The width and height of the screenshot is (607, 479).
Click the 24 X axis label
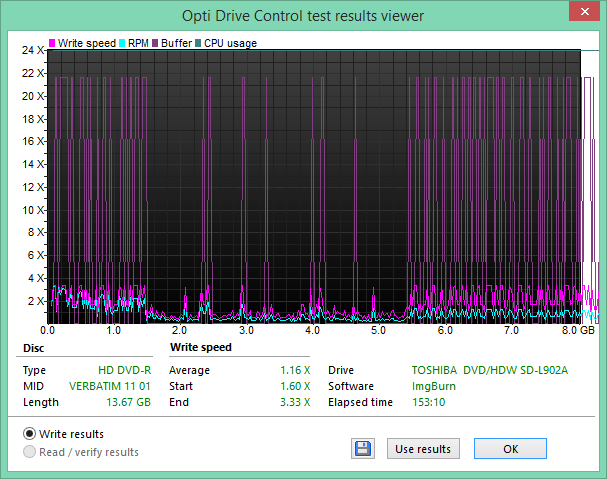point(33,50)
